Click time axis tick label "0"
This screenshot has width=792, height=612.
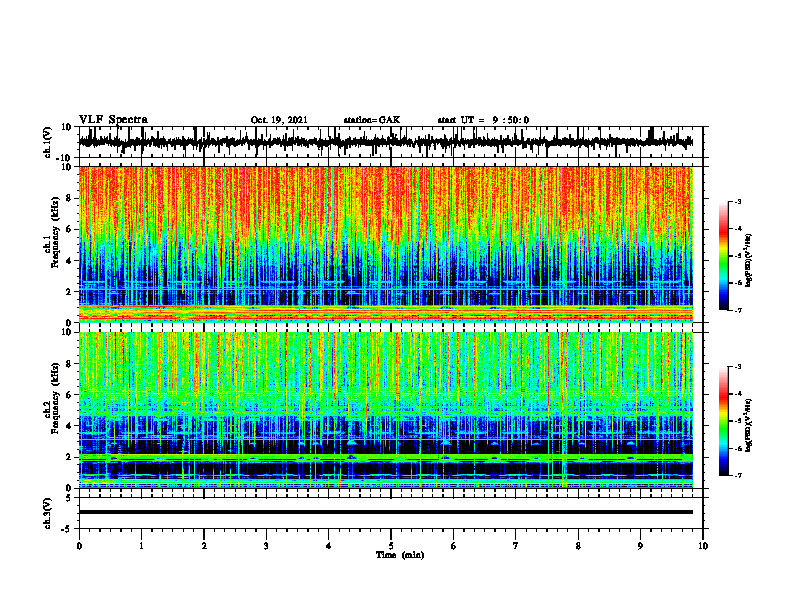coord(79,546)
